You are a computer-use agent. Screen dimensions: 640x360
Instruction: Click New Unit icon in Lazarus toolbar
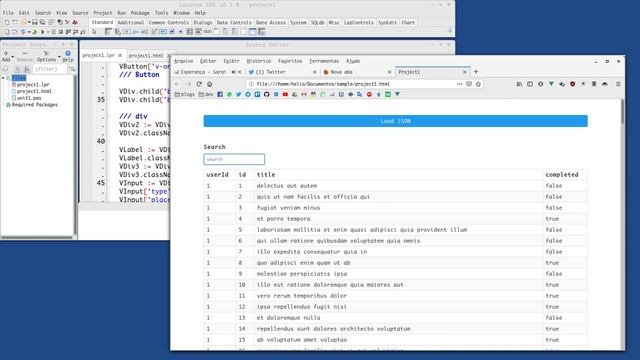tap(7, 22)
